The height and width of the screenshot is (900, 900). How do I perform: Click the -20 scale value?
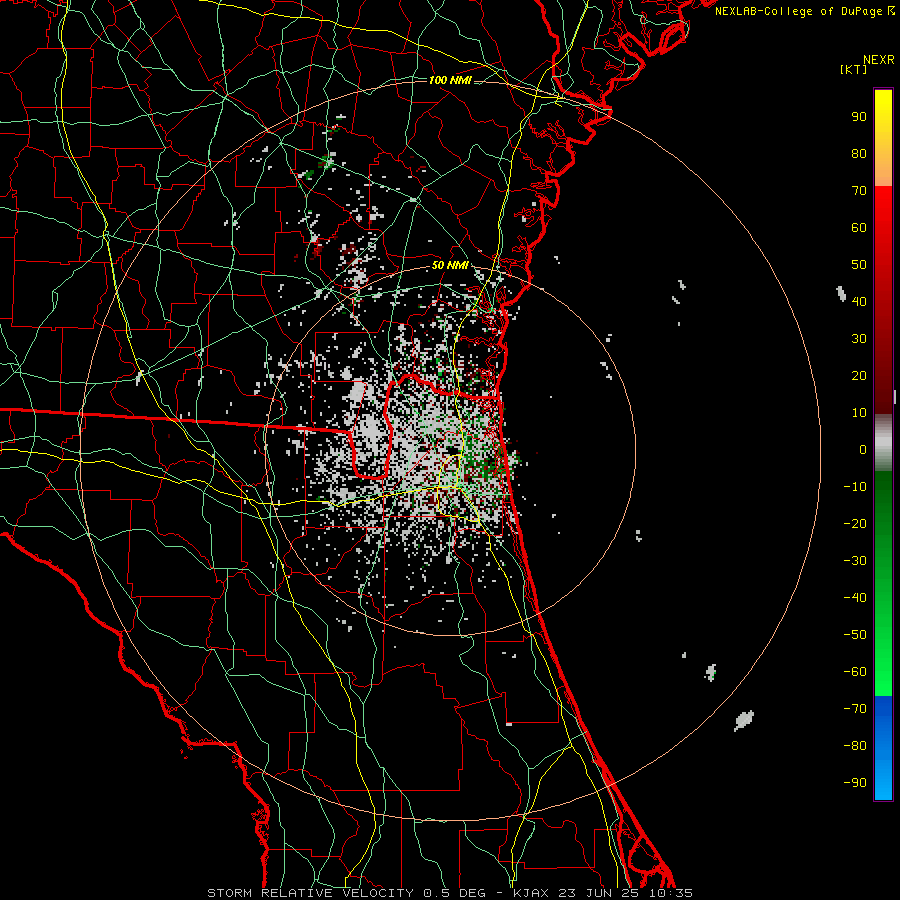point(855,523)
